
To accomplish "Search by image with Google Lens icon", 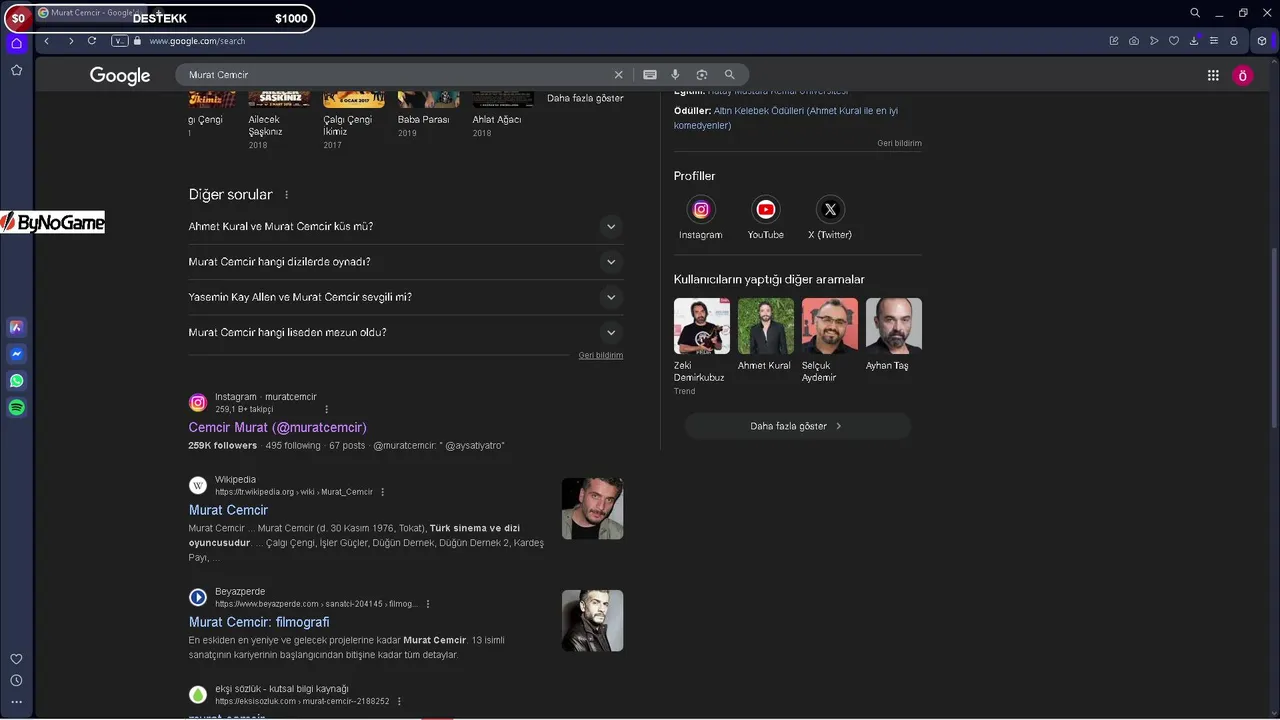I will coord(702,75).
